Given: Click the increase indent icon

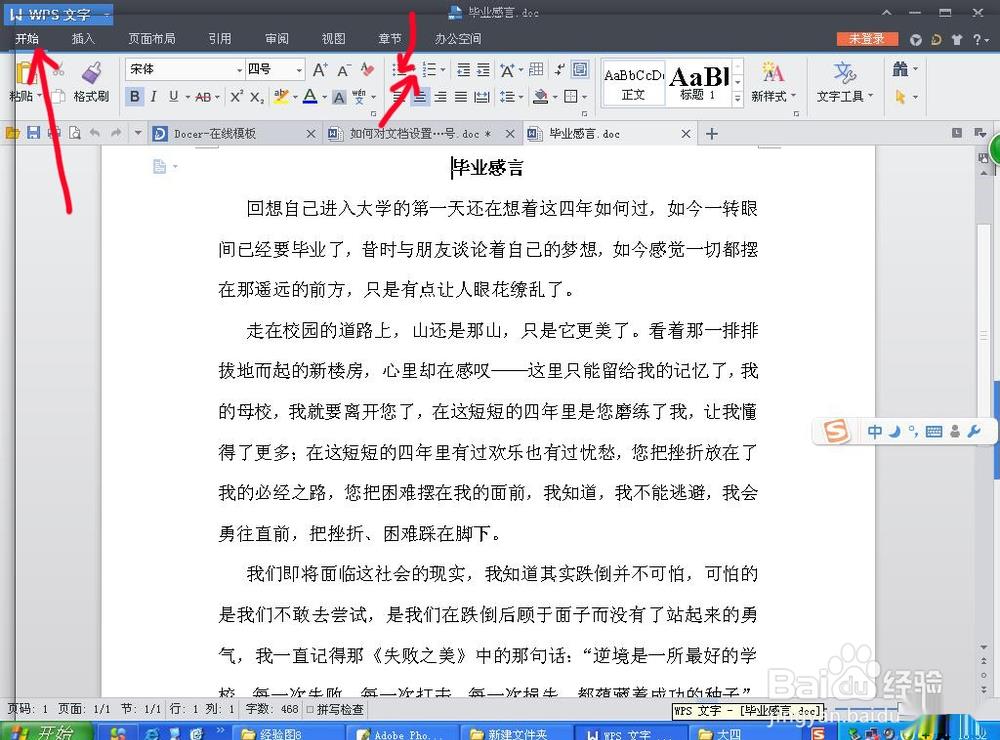Looking at the screenshot, I should (483, 70).
